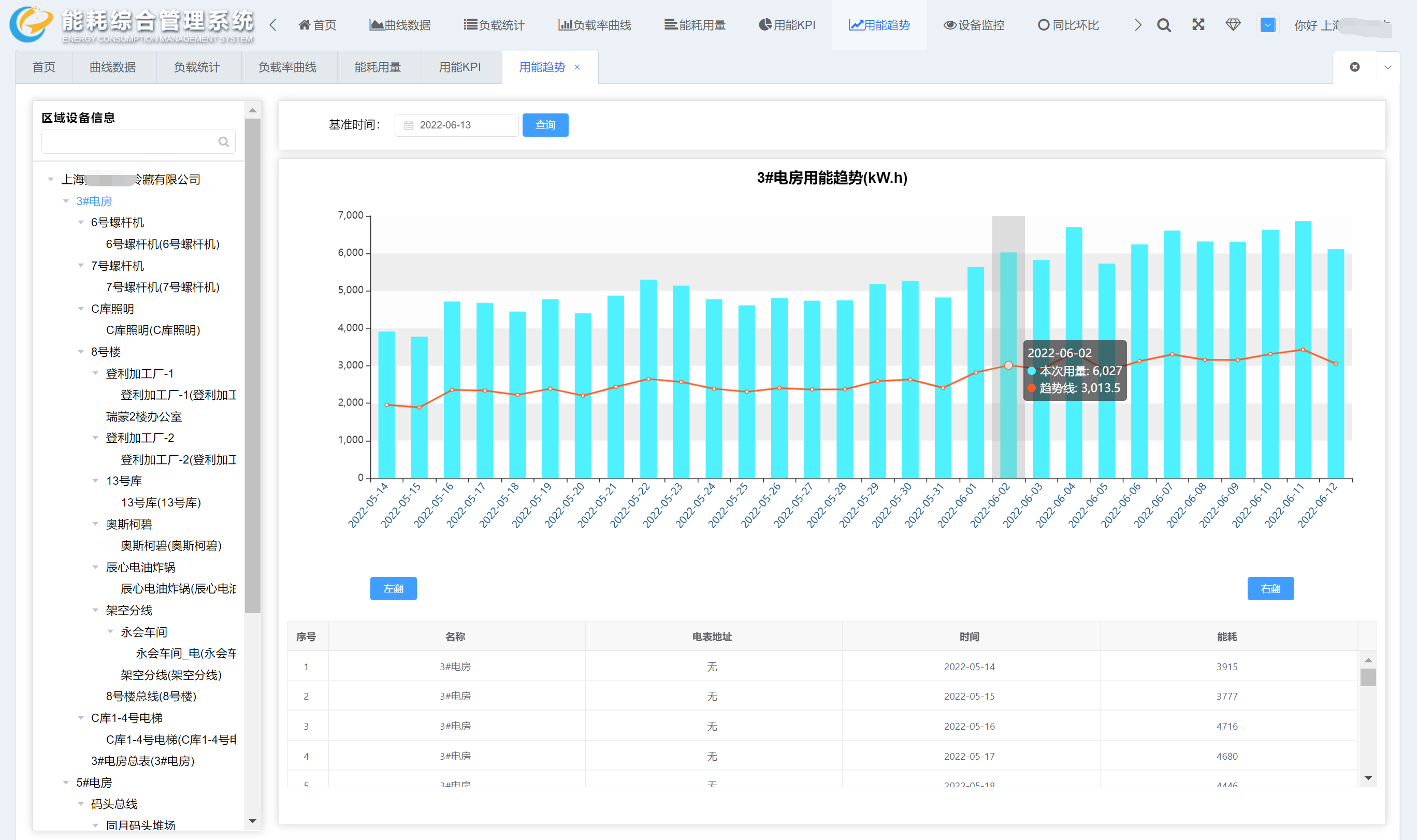The width and height of the screenshot is (1417, 840).
Task: Click the 右翻 button
Action: pyautogui.click(x=1270, y=589)
